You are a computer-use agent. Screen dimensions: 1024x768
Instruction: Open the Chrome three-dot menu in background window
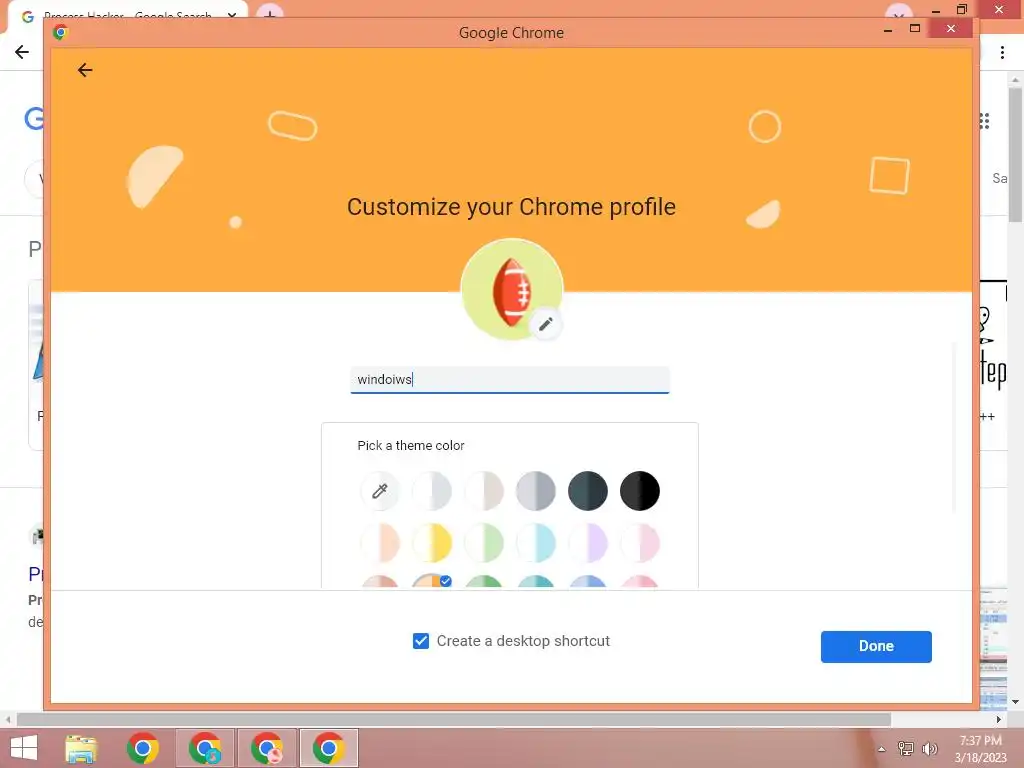(x=1002, y=52)
